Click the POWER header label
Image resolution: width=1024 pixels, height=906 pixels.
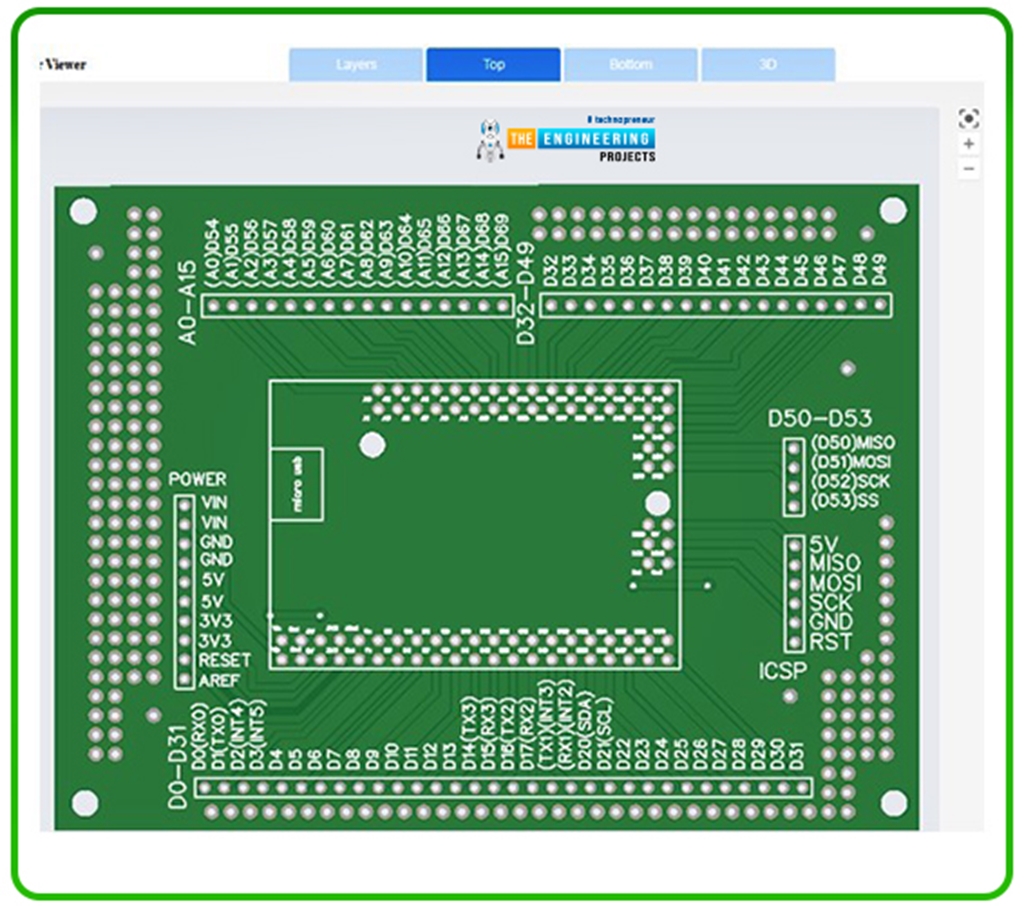pos(199,478)
